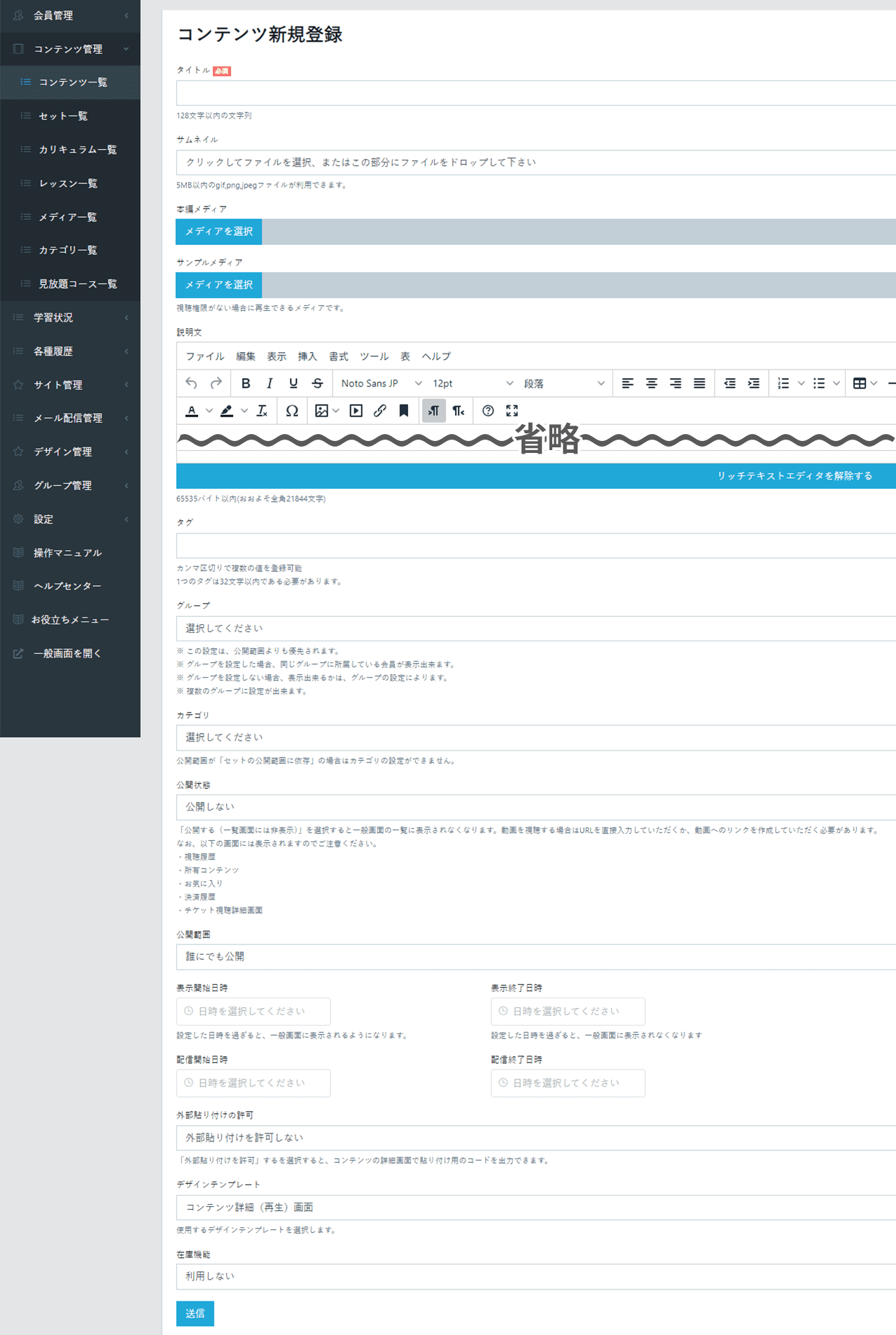Open the 編集 menu in editor
Screen dimensions: 896x1335
coord(246,356)
